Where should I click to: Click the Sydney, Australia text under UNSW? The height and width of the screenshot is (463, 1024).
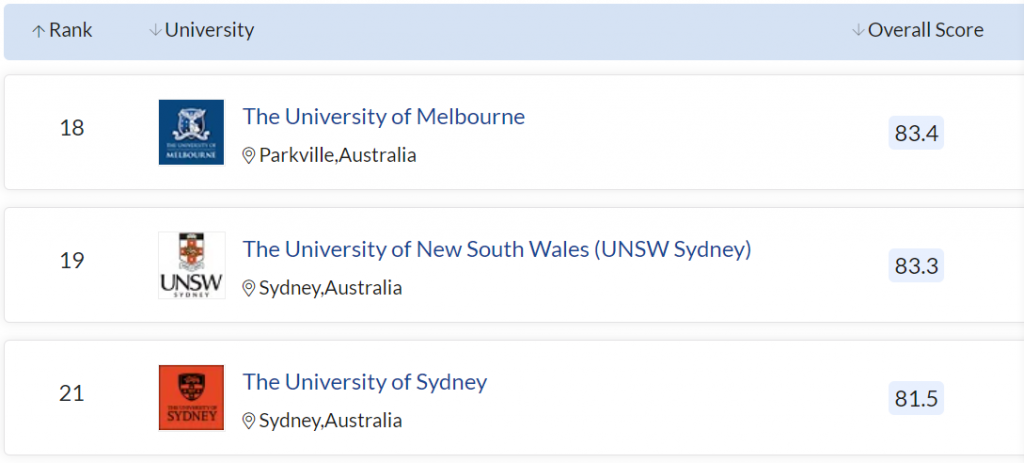tap(330, 288)
